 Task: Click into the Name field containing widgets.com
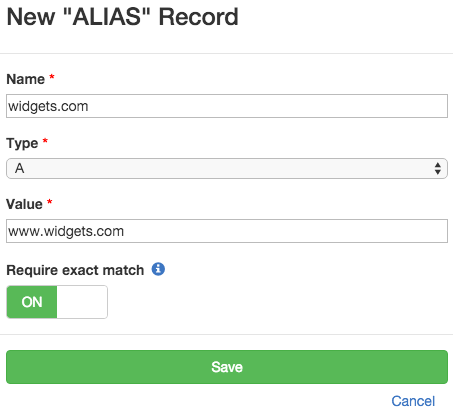pyautogui.click(x=227, y=106)
